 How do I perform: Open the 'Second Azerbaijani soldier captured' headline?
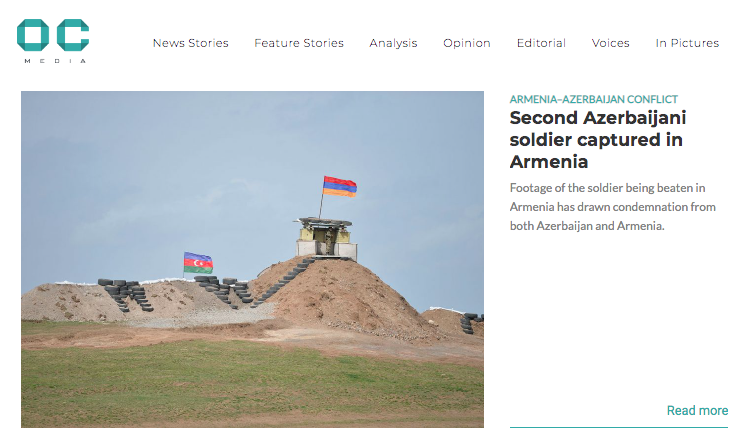pyautogui.click(x=598, y=140)
